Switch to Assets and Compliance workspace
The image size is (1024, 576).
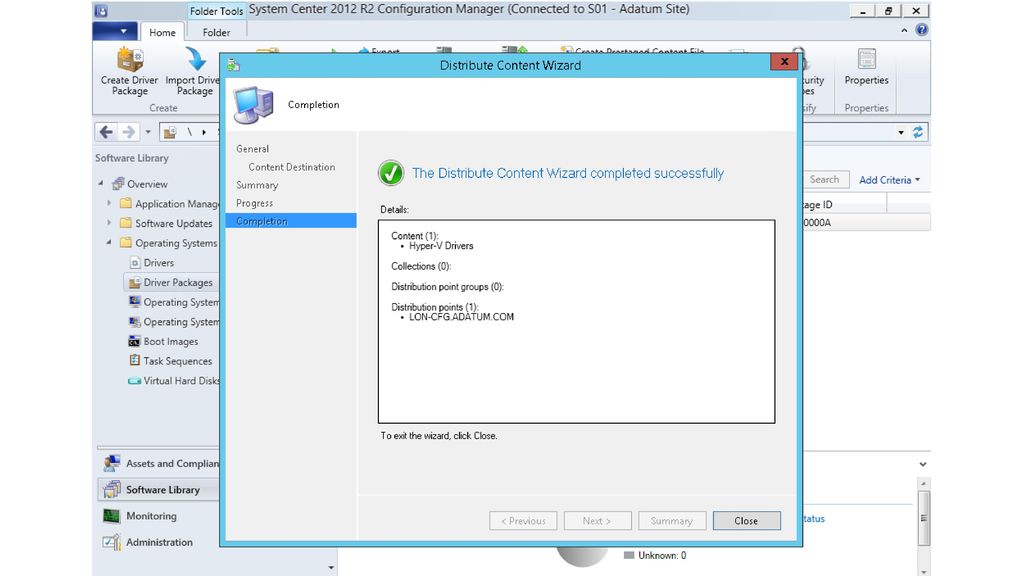[161, 464]
